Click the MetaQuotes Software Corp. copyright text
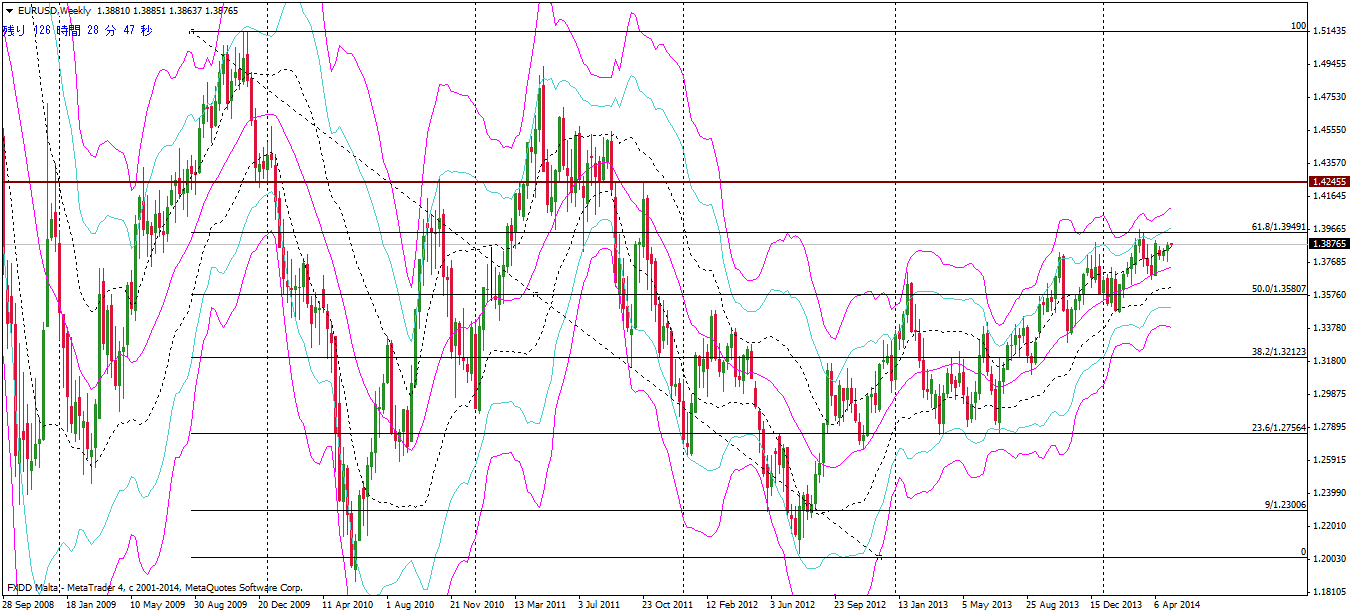 click(x=244, y=588)
